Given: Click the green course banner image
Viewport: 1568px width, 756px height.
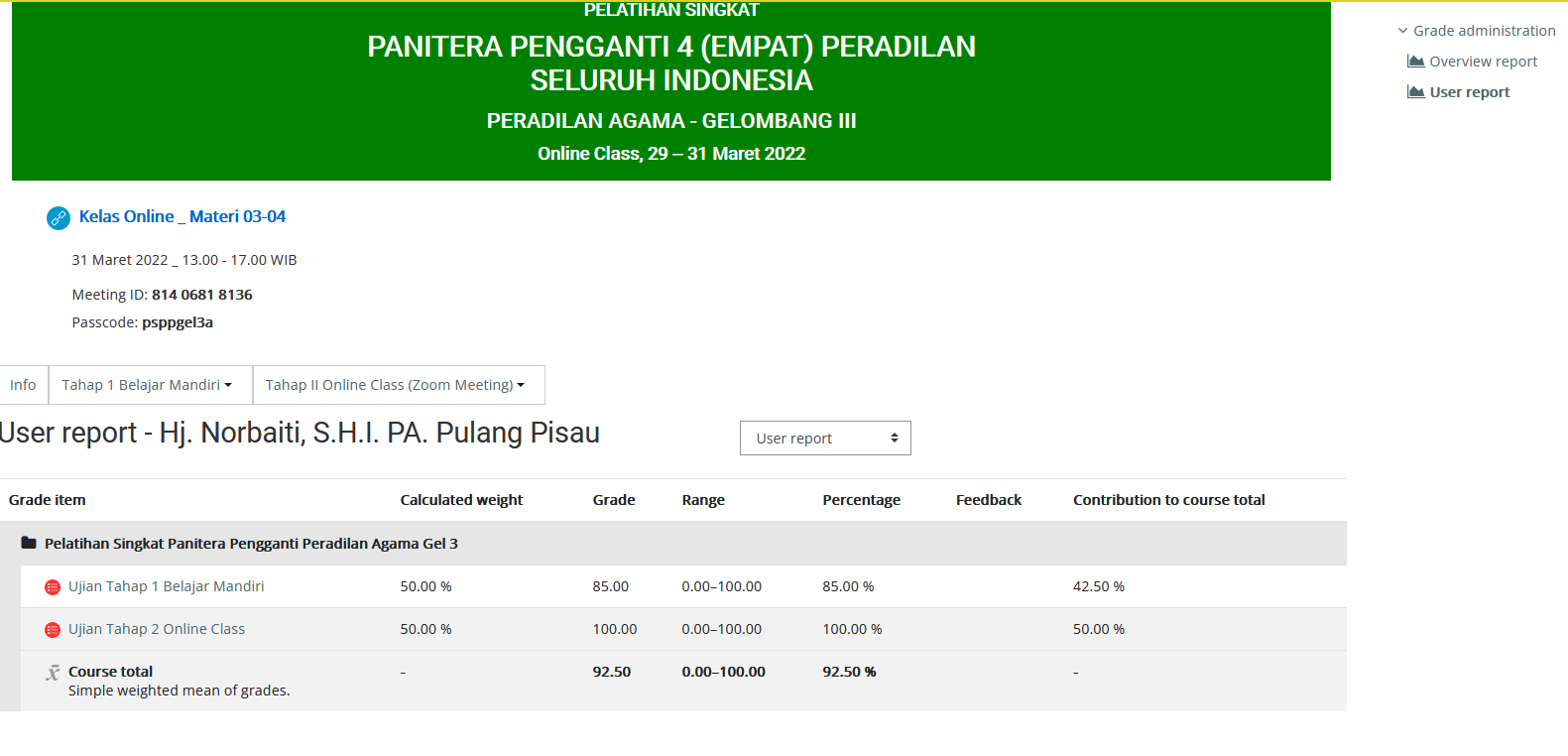Looking at the screenshot, I should point(670,91).
